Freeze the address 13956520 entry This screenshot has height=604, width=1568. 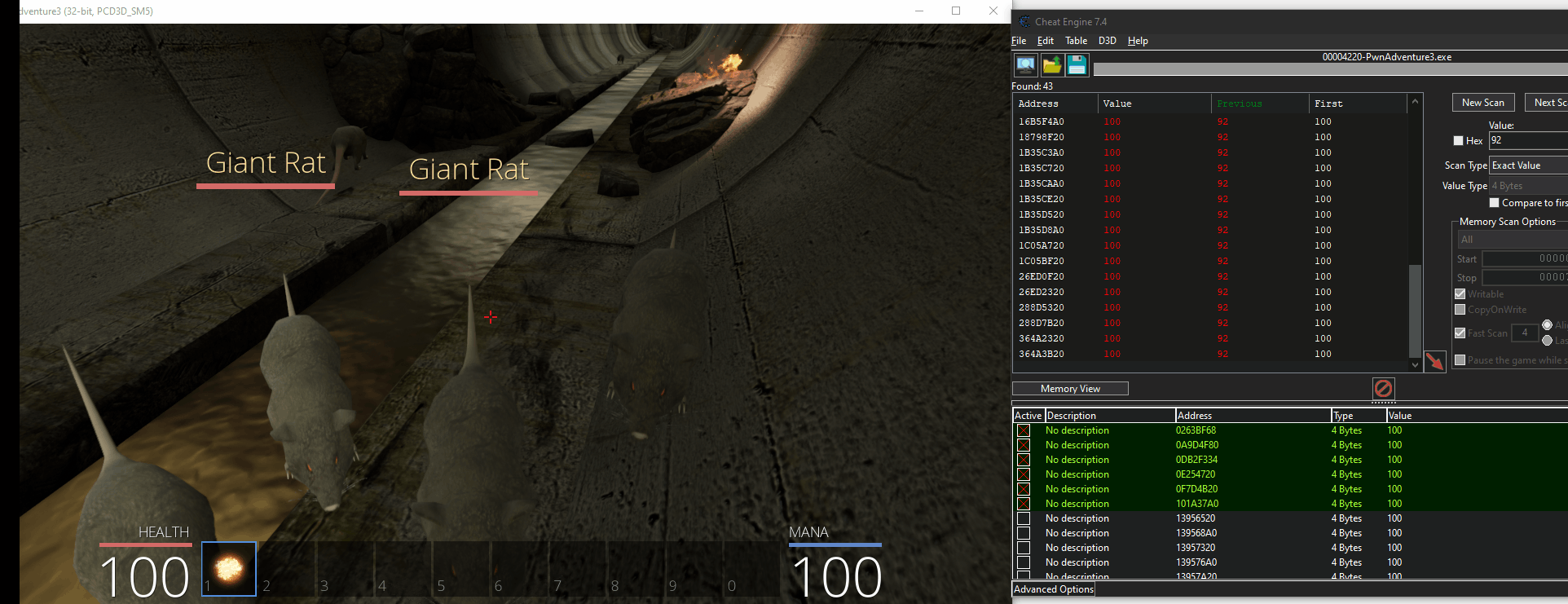click(1024, 518)
